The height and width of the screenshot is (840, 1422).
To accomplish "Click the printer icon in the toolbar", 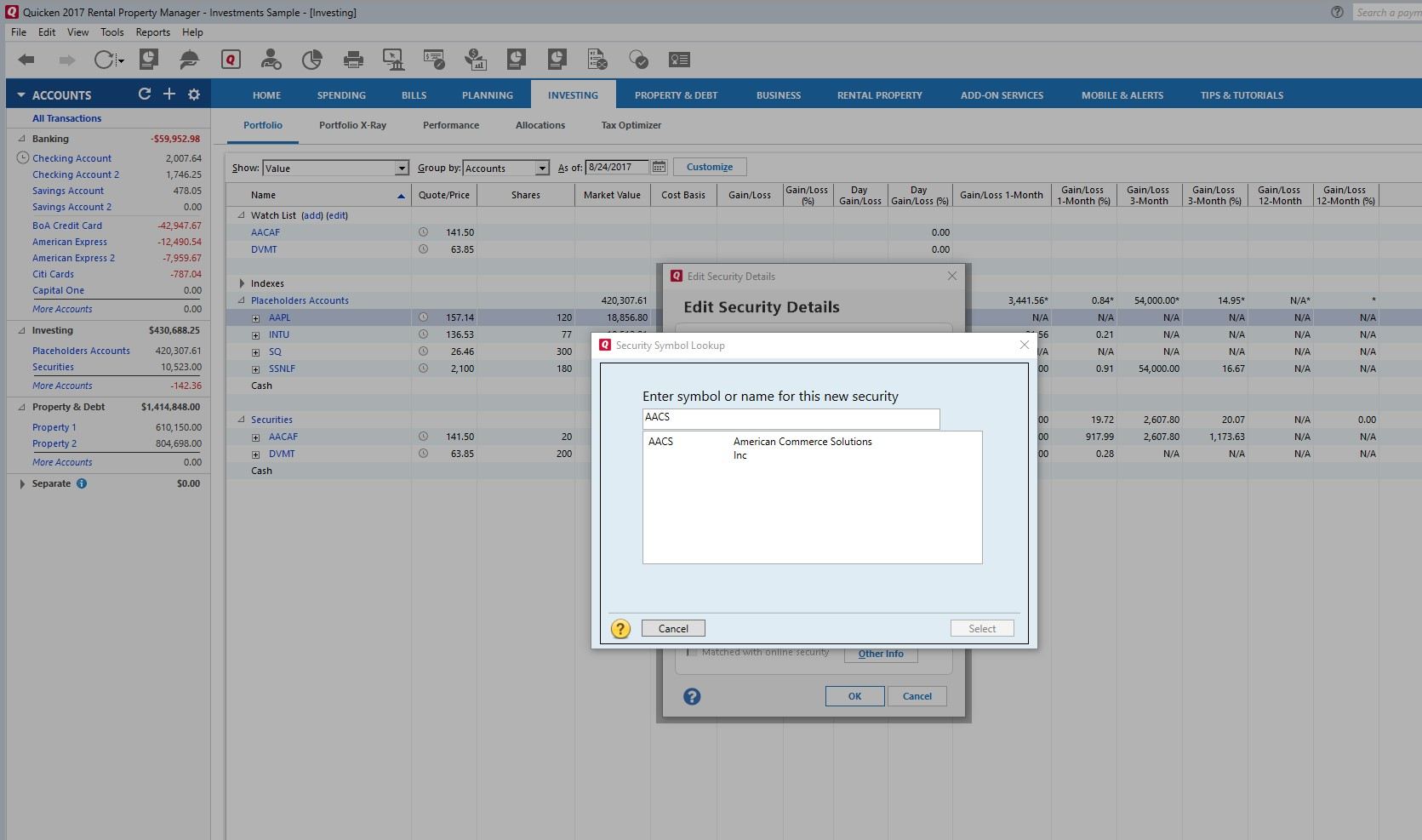I will 353,60.
